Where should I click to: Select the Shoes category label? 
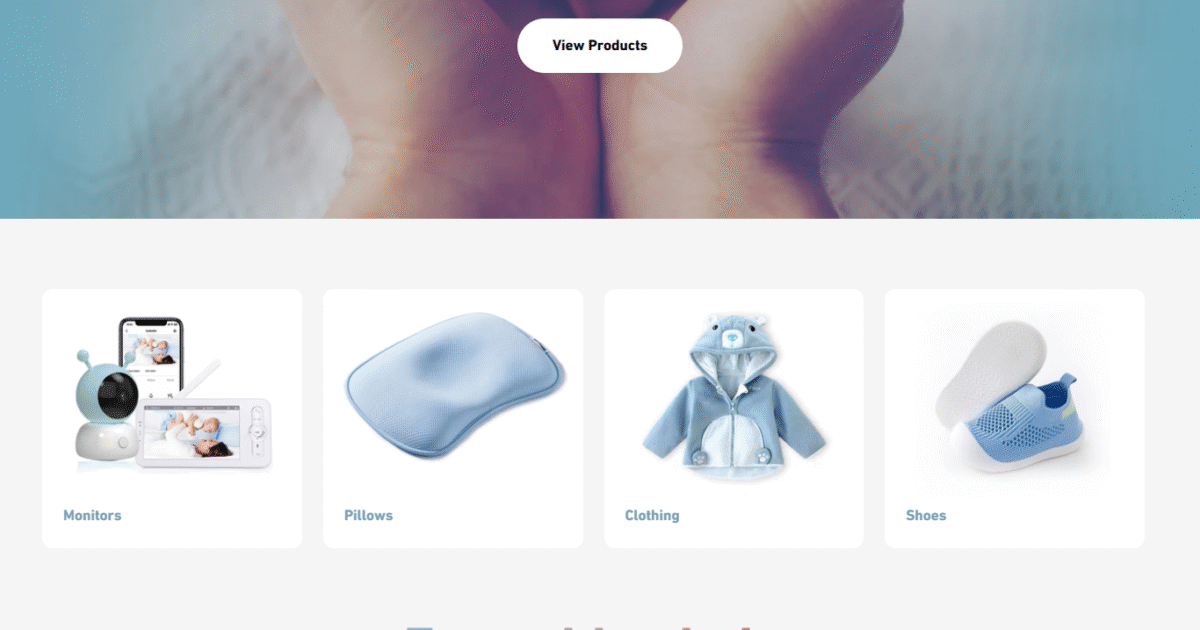click(x=926, y=515)
